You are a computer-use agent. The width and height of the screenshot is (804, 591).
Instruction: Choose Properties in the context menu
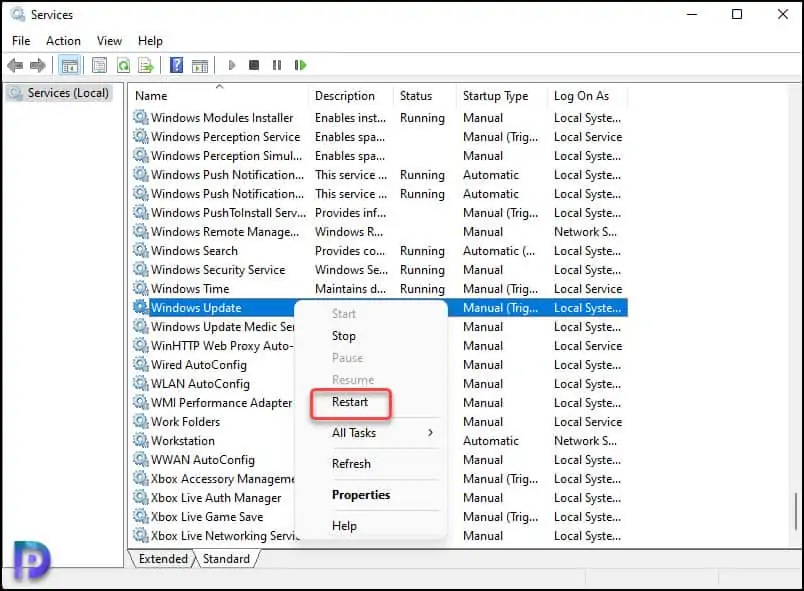tap(361, 495)
